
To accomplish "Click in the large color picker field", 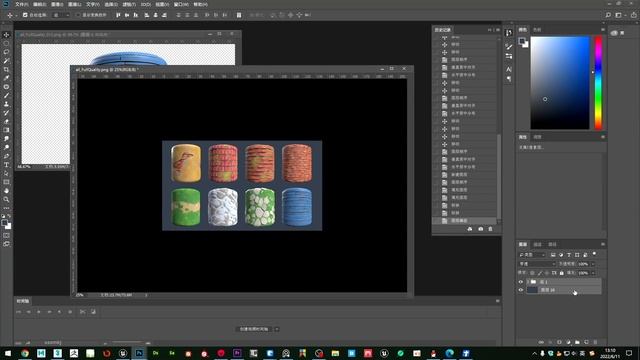I will point(560,82).
